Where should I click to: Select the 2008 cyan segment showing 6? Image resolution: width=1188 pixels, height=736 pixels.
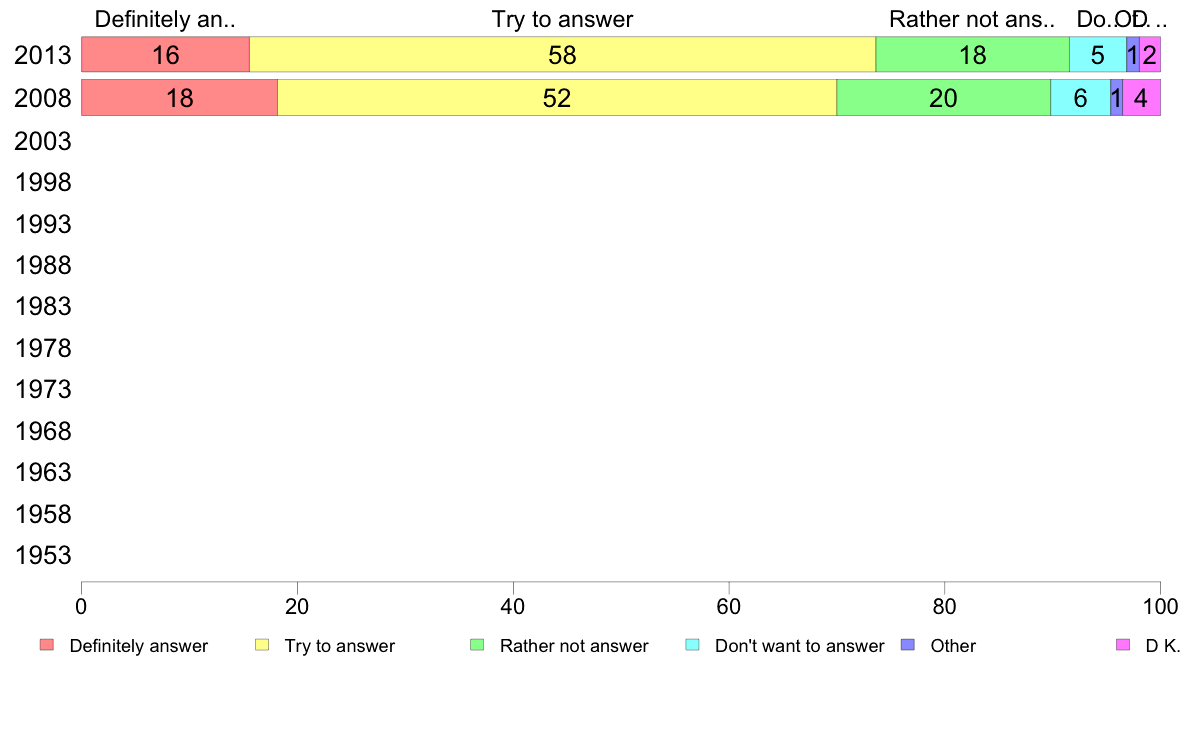click(1080, 98)
